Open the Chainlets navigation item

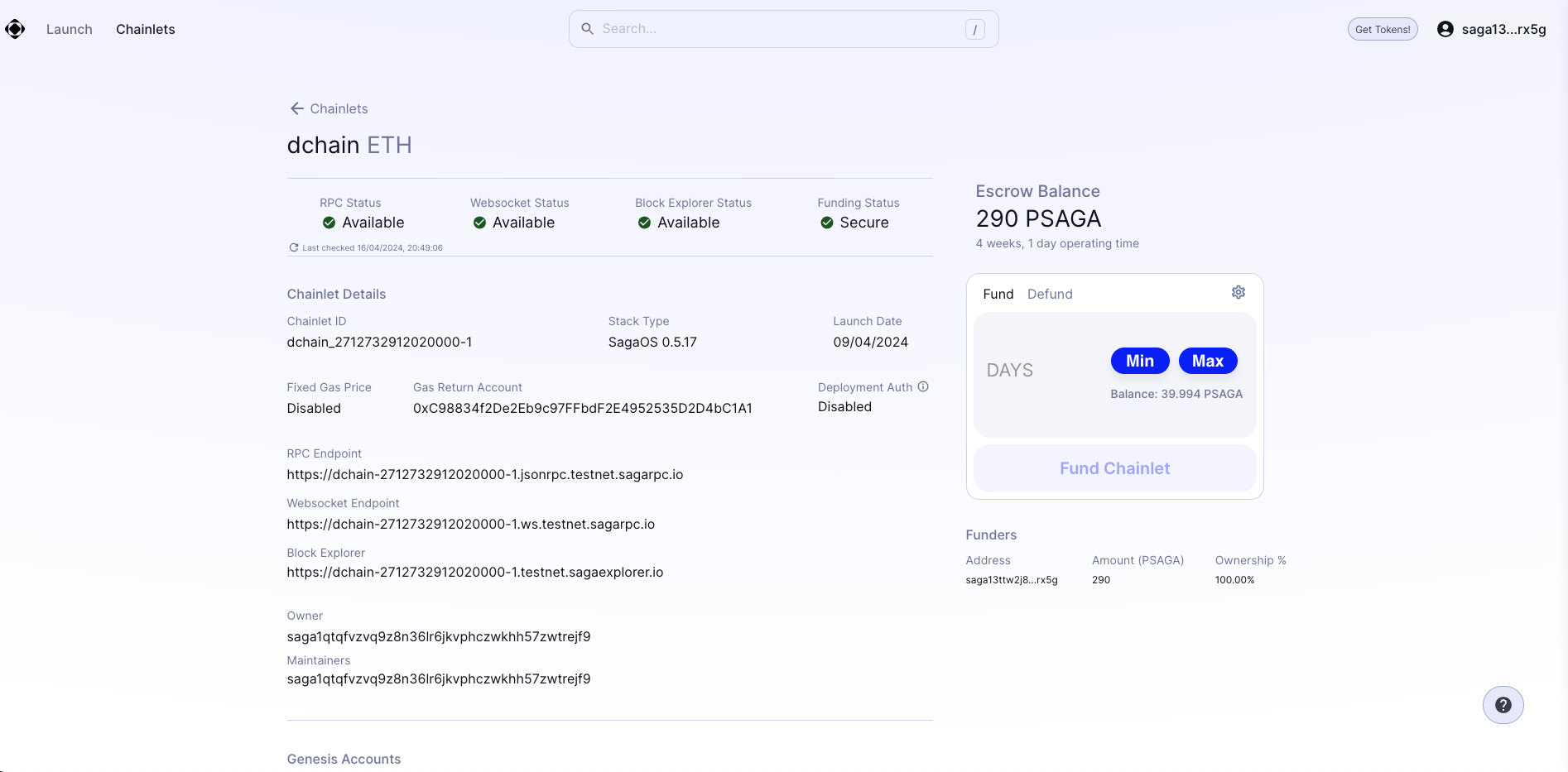(146, 29)
